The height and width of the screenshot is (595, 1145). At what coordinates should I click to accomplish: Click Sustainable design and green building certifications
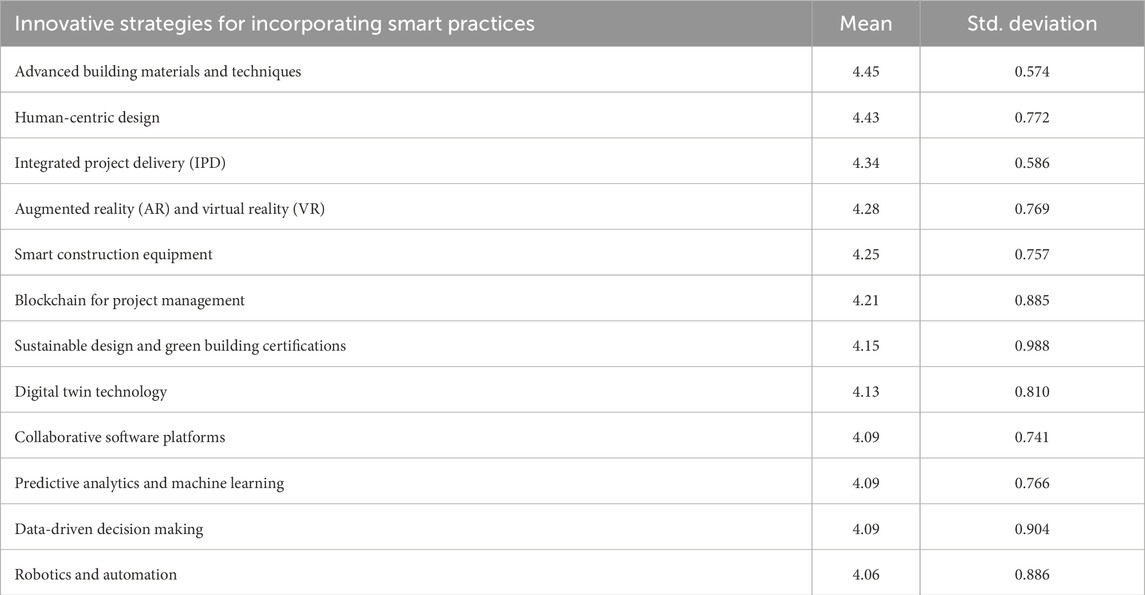180,346
